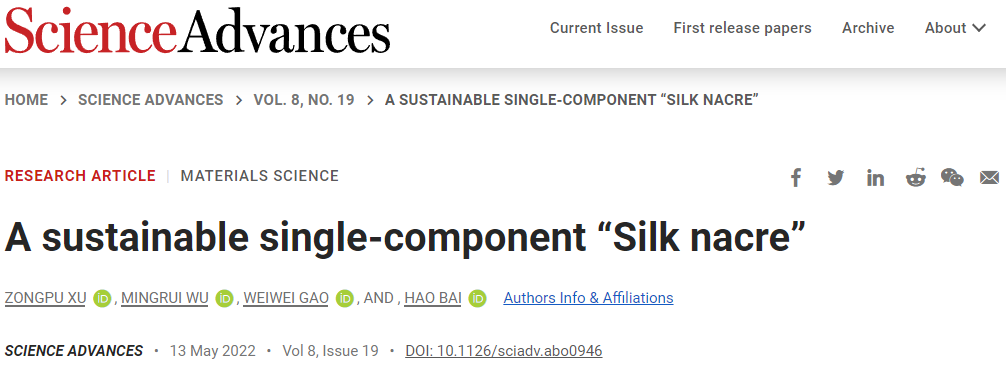This screenshot has width=1006, height=367.
Task: Share to Reddit icon
Action: pos(916,178)
